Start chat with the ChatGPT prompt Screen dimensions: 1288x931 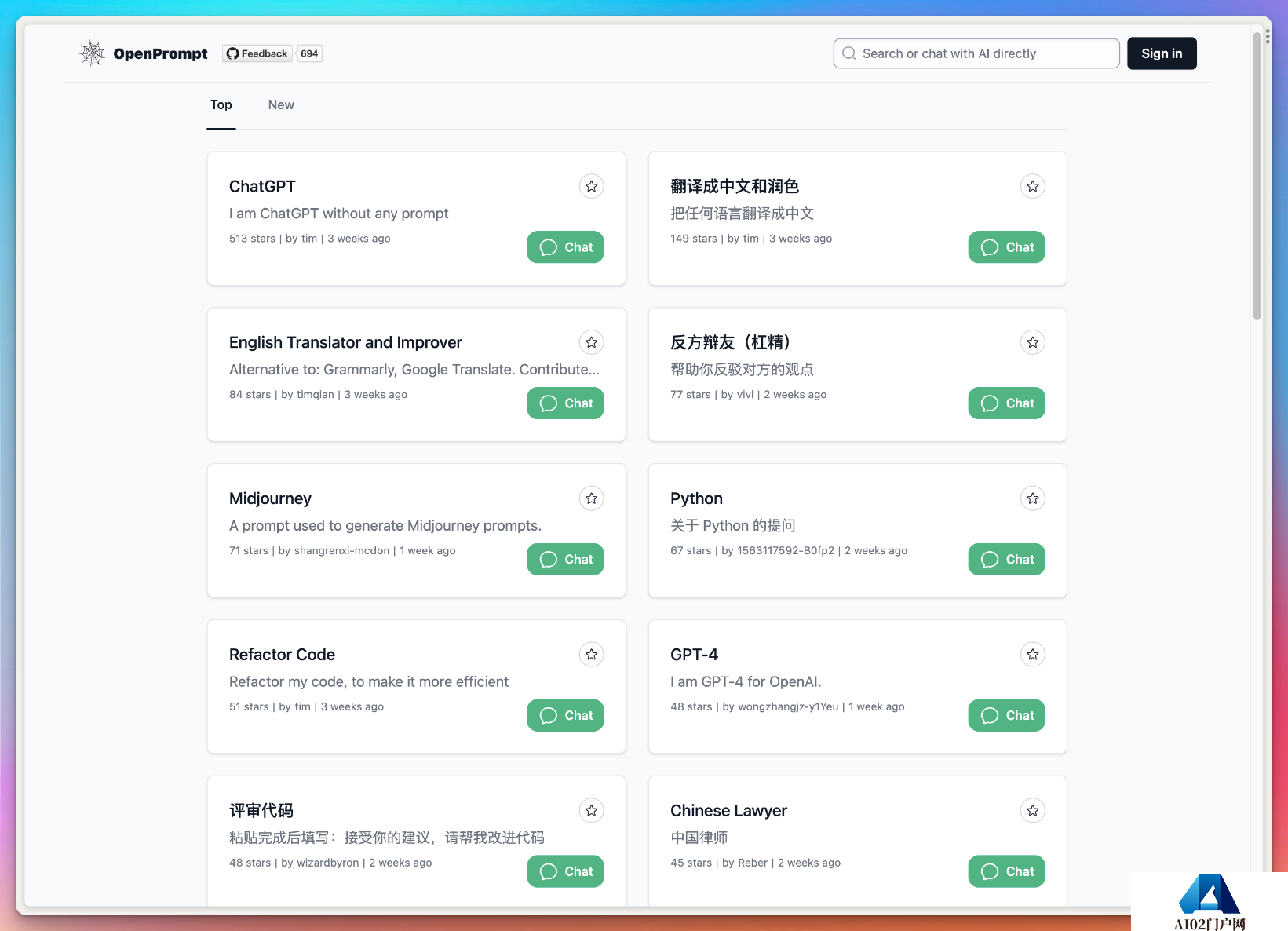[x=565, y=247]
